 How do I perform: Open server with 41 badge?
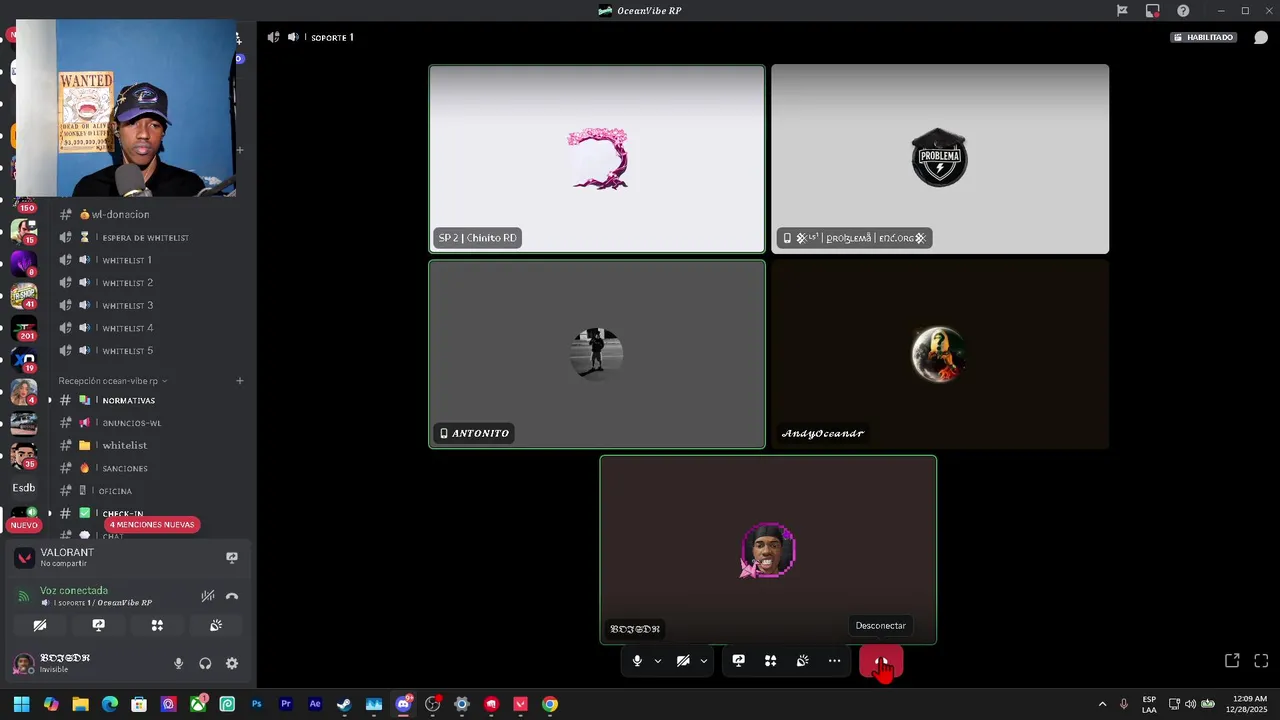[x=24, y=296]
